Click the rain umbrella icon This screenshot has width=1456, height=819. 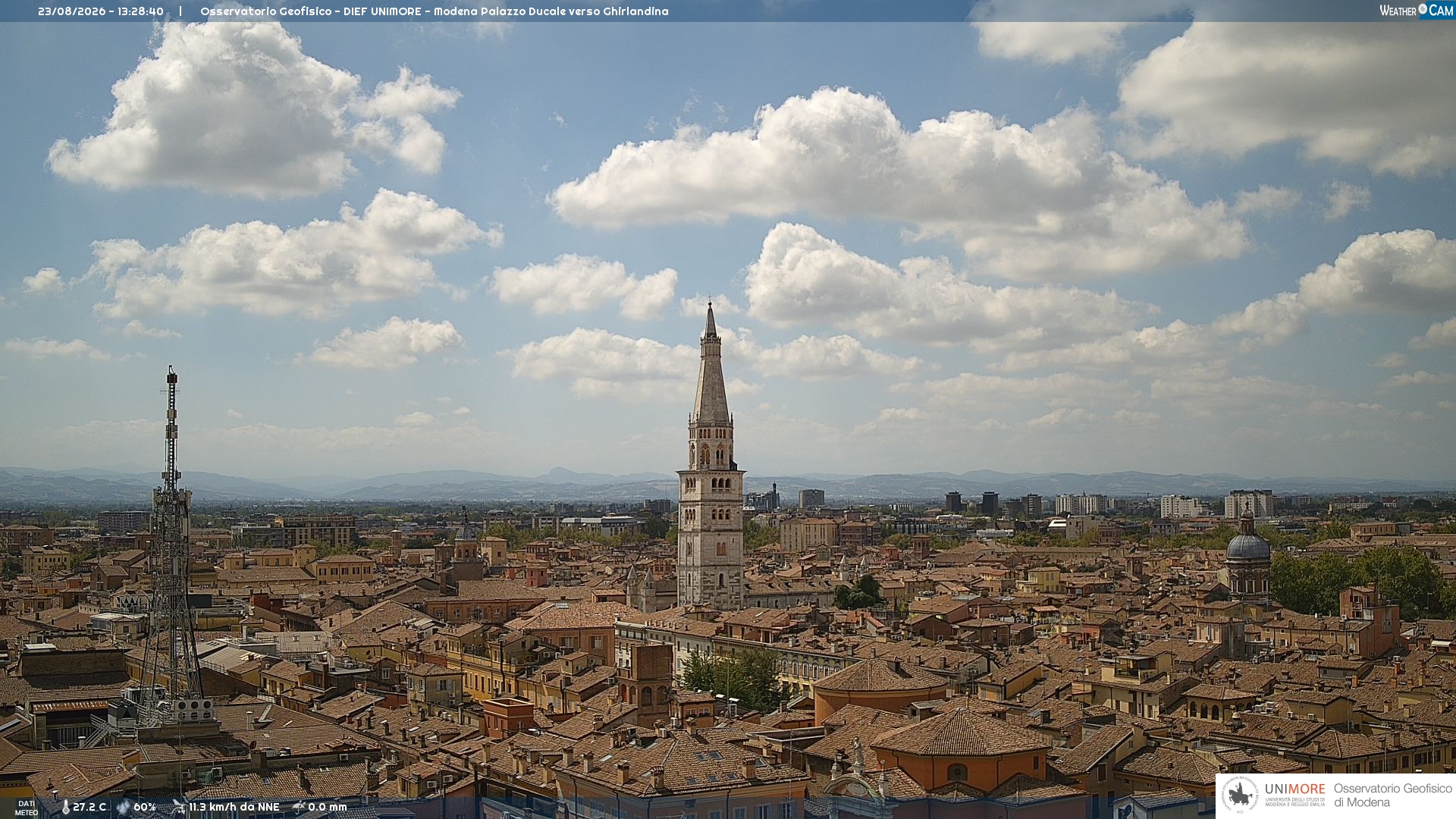pos(299,808)
